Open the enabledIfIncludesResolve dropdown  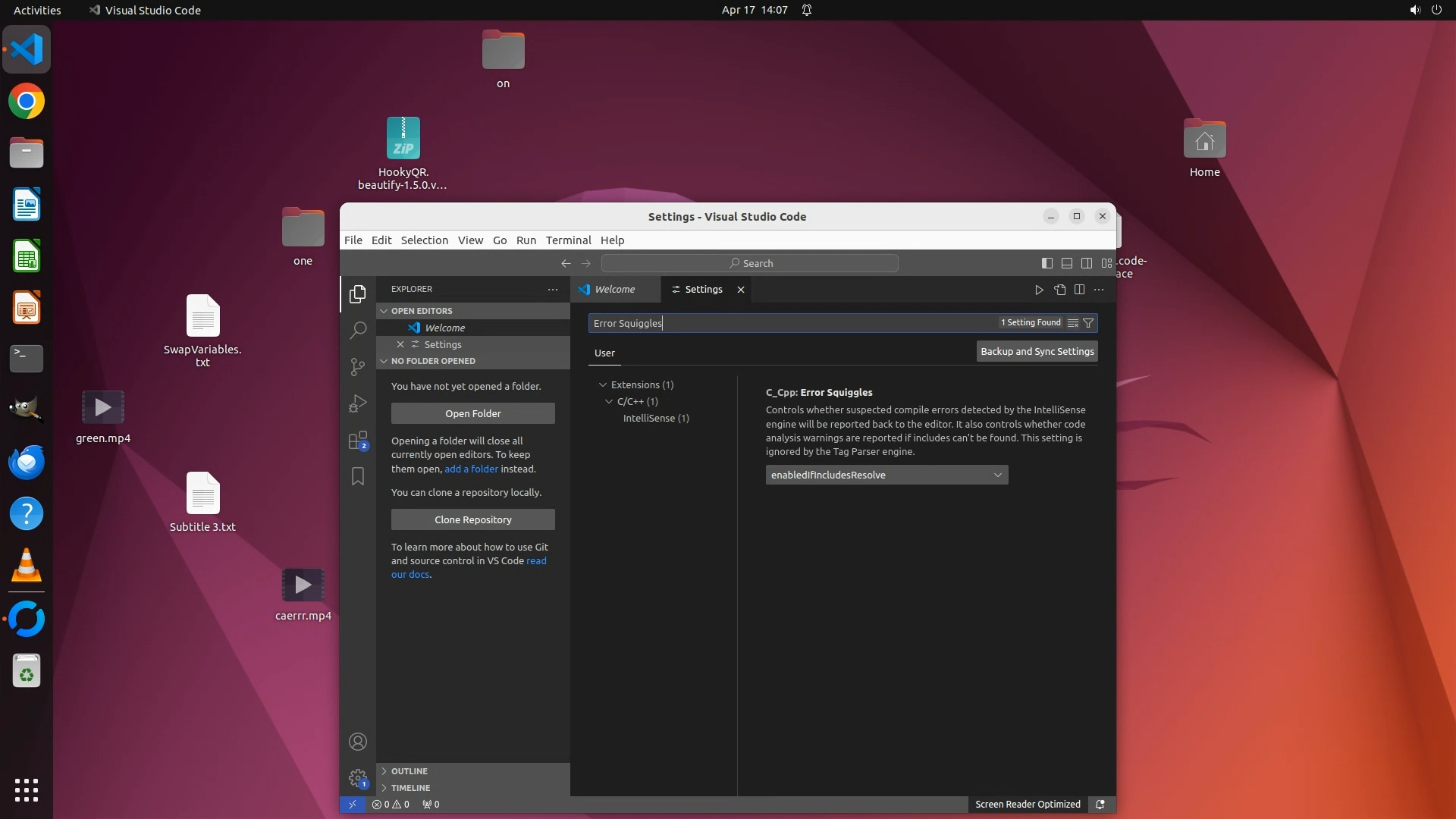tap(886, 475)
